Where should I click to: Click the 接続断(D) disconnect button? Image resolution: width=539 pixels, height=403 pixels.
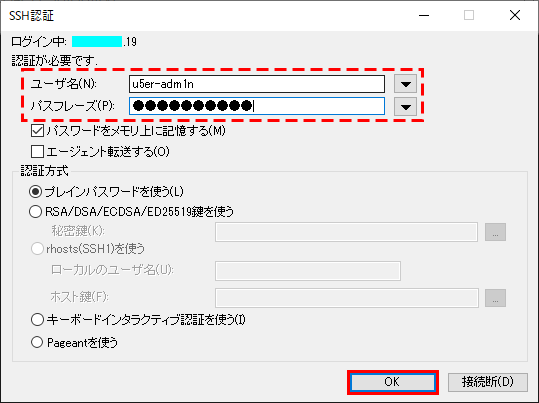(x=487, y=382)
